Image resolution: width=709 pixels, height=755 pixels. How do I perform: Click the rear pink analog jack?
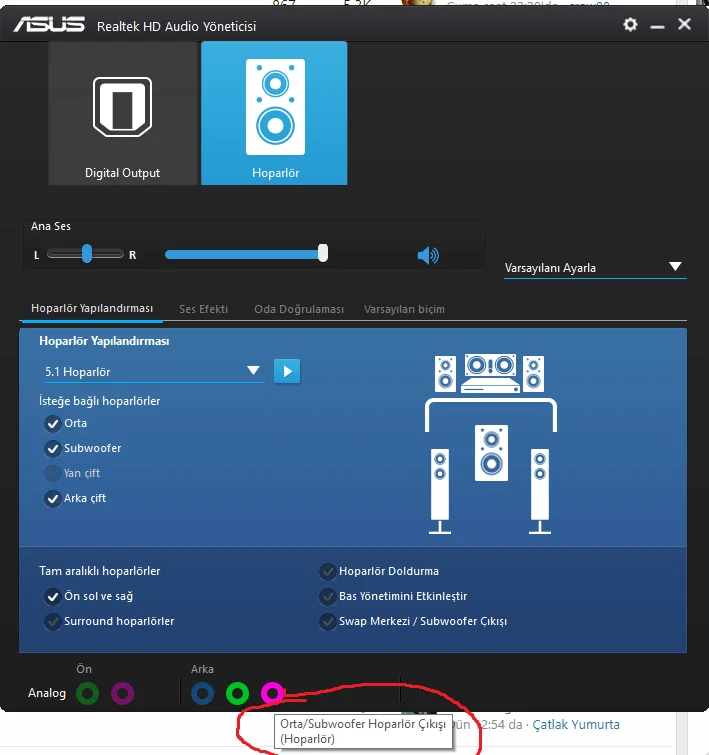coord(272,693)
